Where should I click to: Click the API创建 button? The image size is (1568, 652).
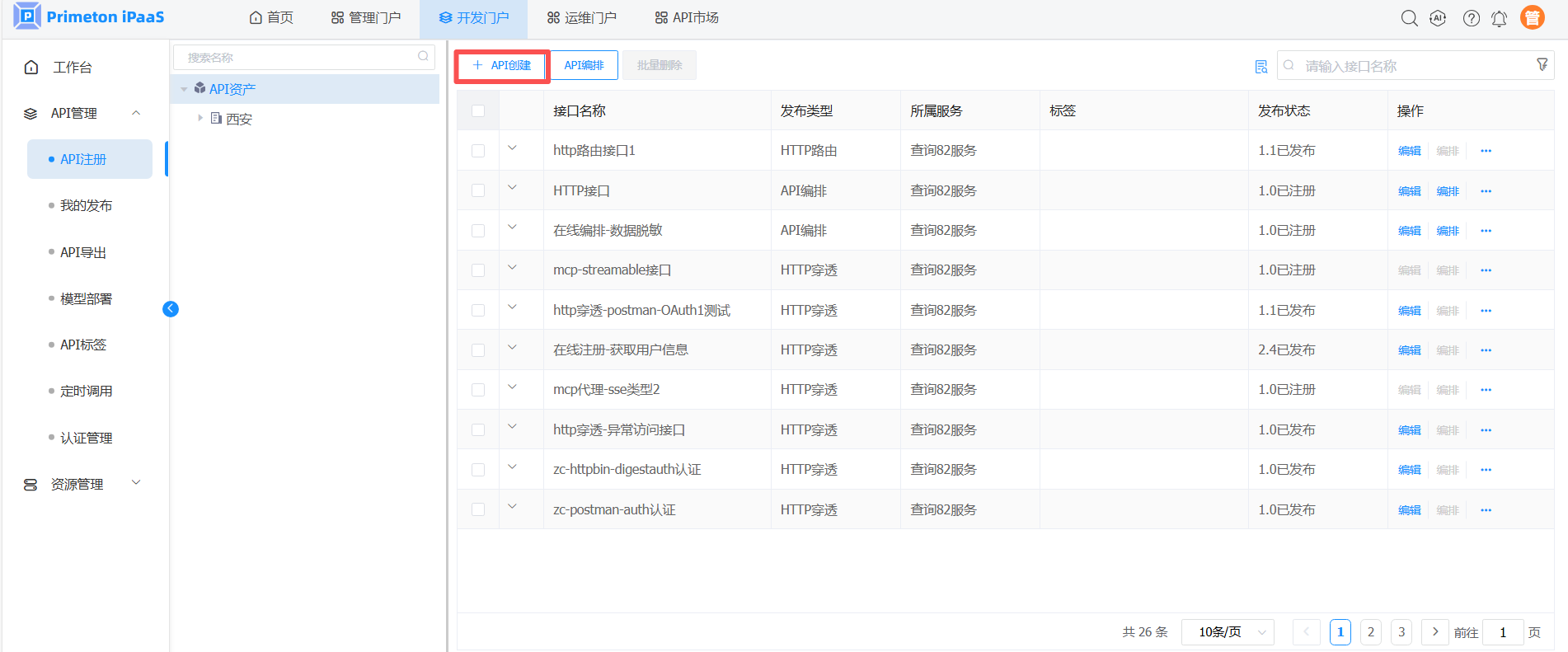pyautogui.click(x=502, y=65)
